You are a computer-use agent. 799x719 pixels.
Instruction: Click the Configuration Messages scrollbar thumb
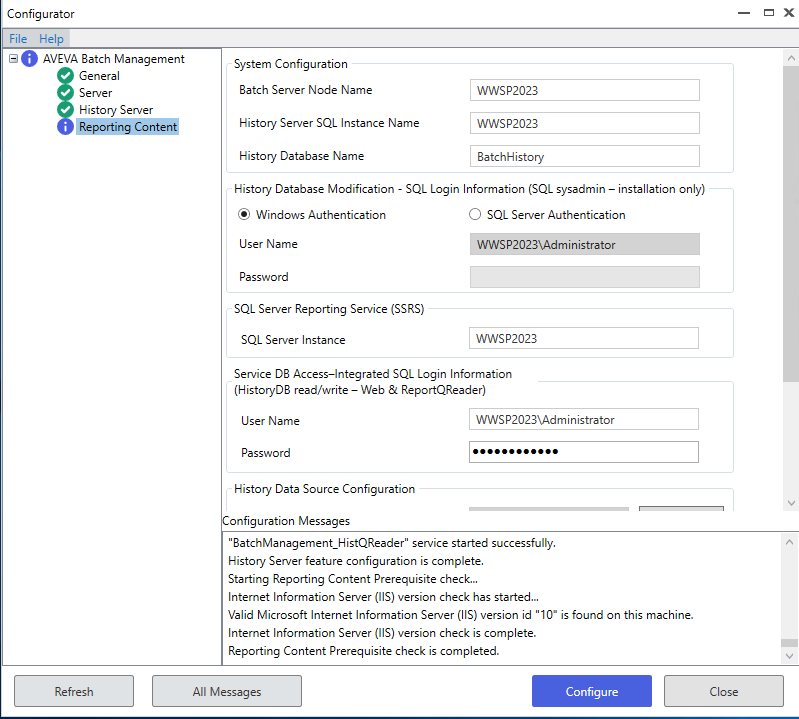click(x=789, y=643)
